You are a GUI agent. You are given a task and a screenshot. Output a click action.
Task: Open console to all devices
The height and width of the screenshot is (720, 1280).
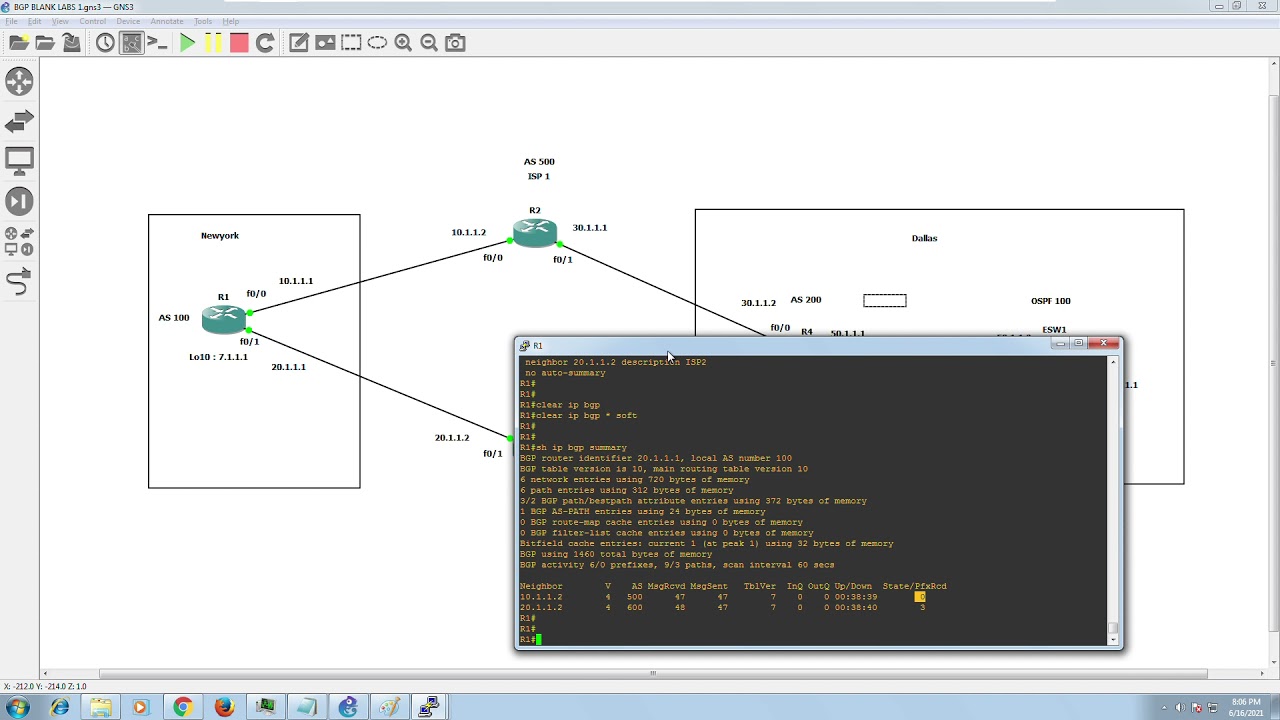click(157, 42)
